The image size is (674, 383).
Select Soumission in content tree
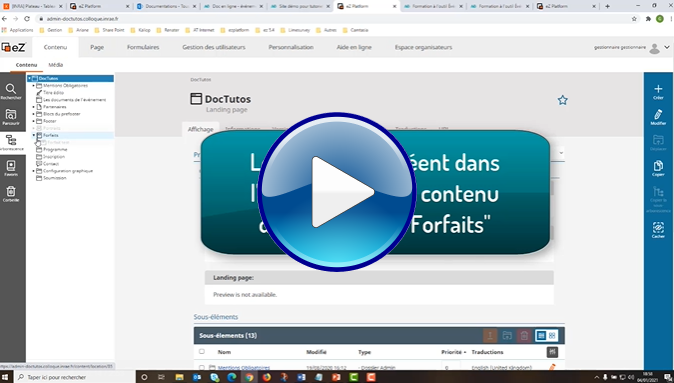click(x=55, y=178)
